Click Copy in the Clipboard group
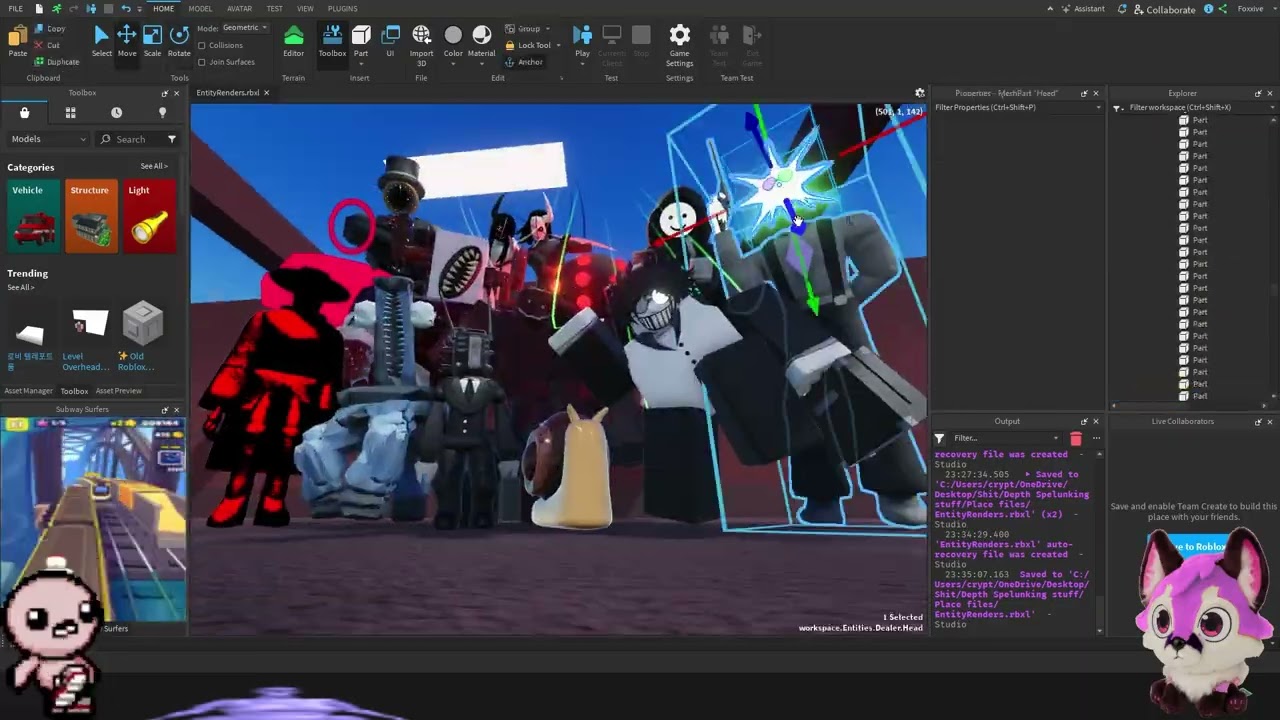The height and width of the screenshot is (720, 1280). 49,29
